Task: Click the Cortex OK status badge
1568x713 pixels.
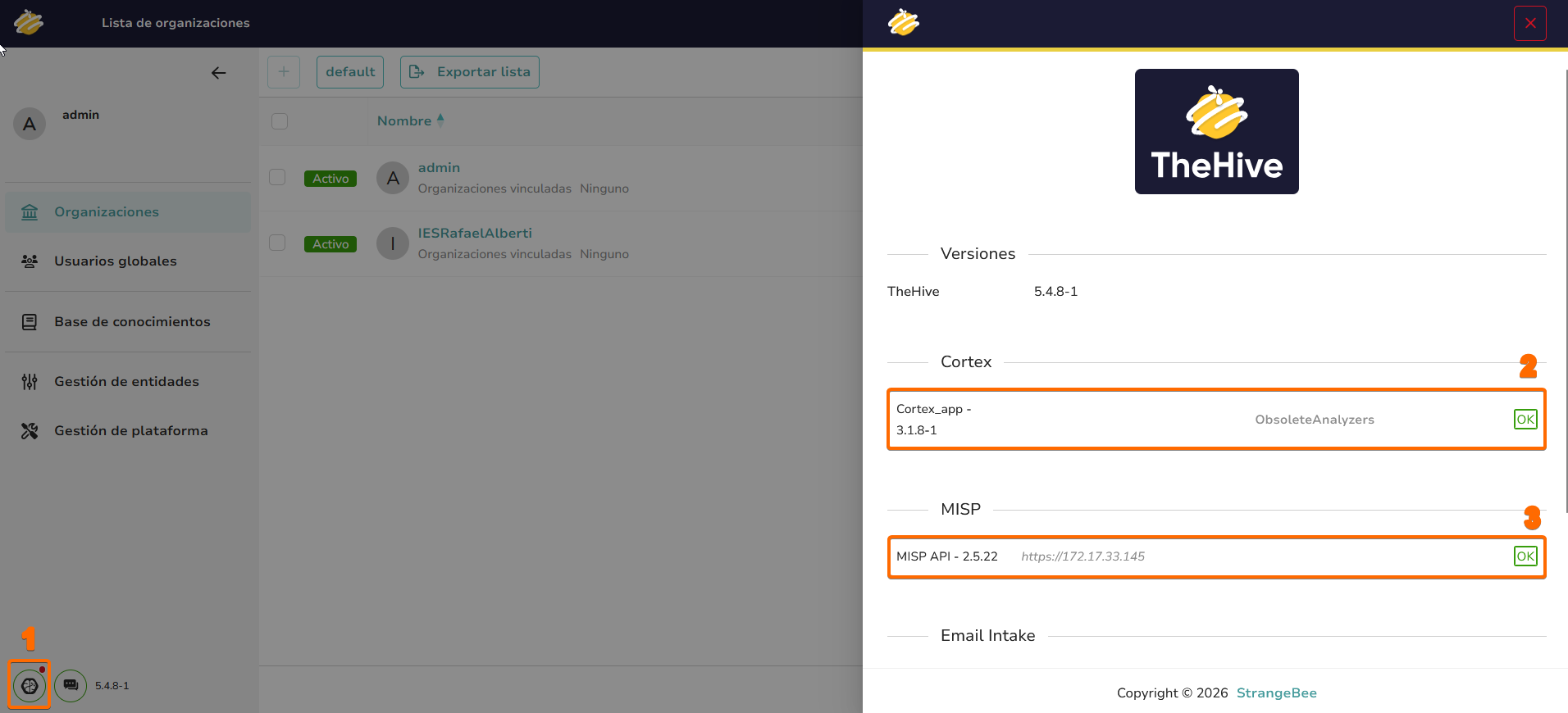Action: coord(1525,420)
